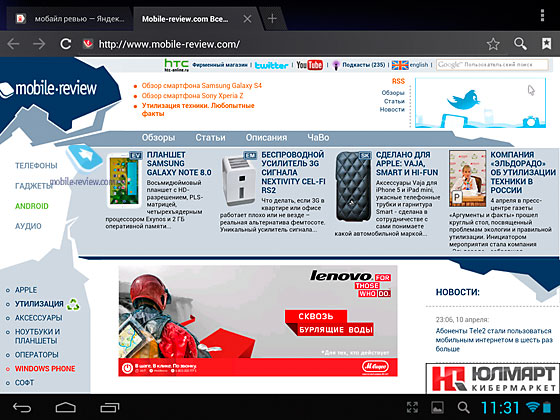
Task: Open the ANDROID sidebar section
Action: [x=32, y=206]
